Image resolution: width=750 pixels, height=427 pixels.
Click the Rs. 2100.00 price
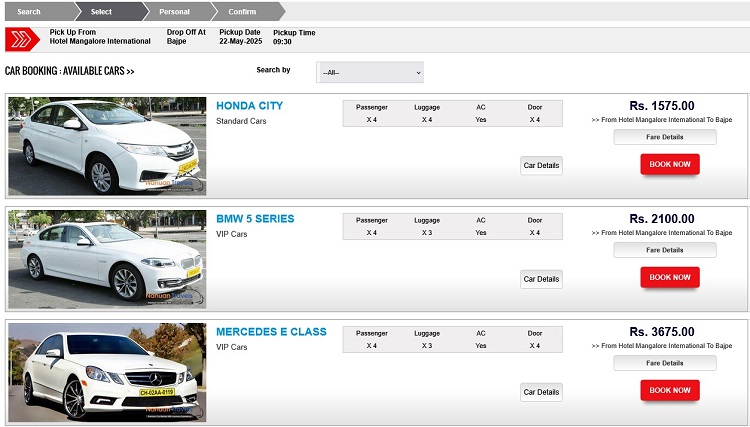tap(662, 219)
